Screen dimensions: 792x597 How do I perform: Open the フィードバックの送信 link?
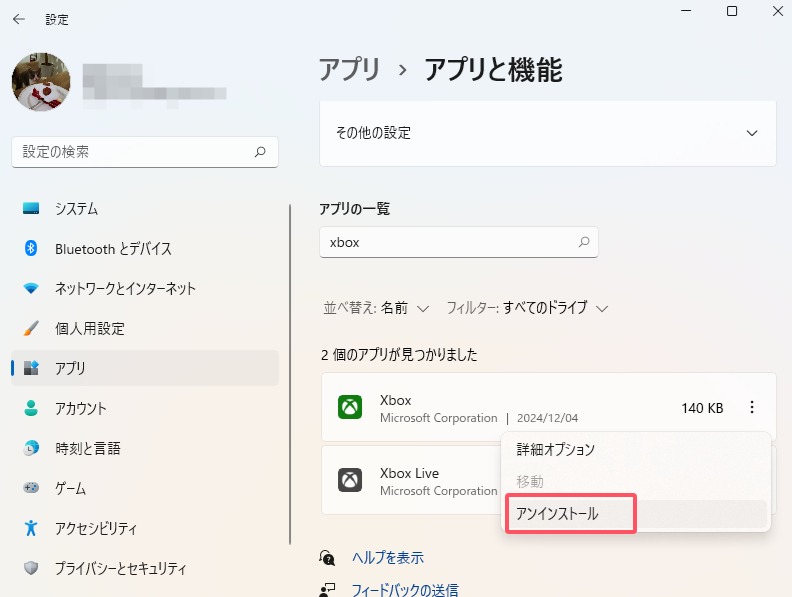pyautogui.click(x=405, y=589)
